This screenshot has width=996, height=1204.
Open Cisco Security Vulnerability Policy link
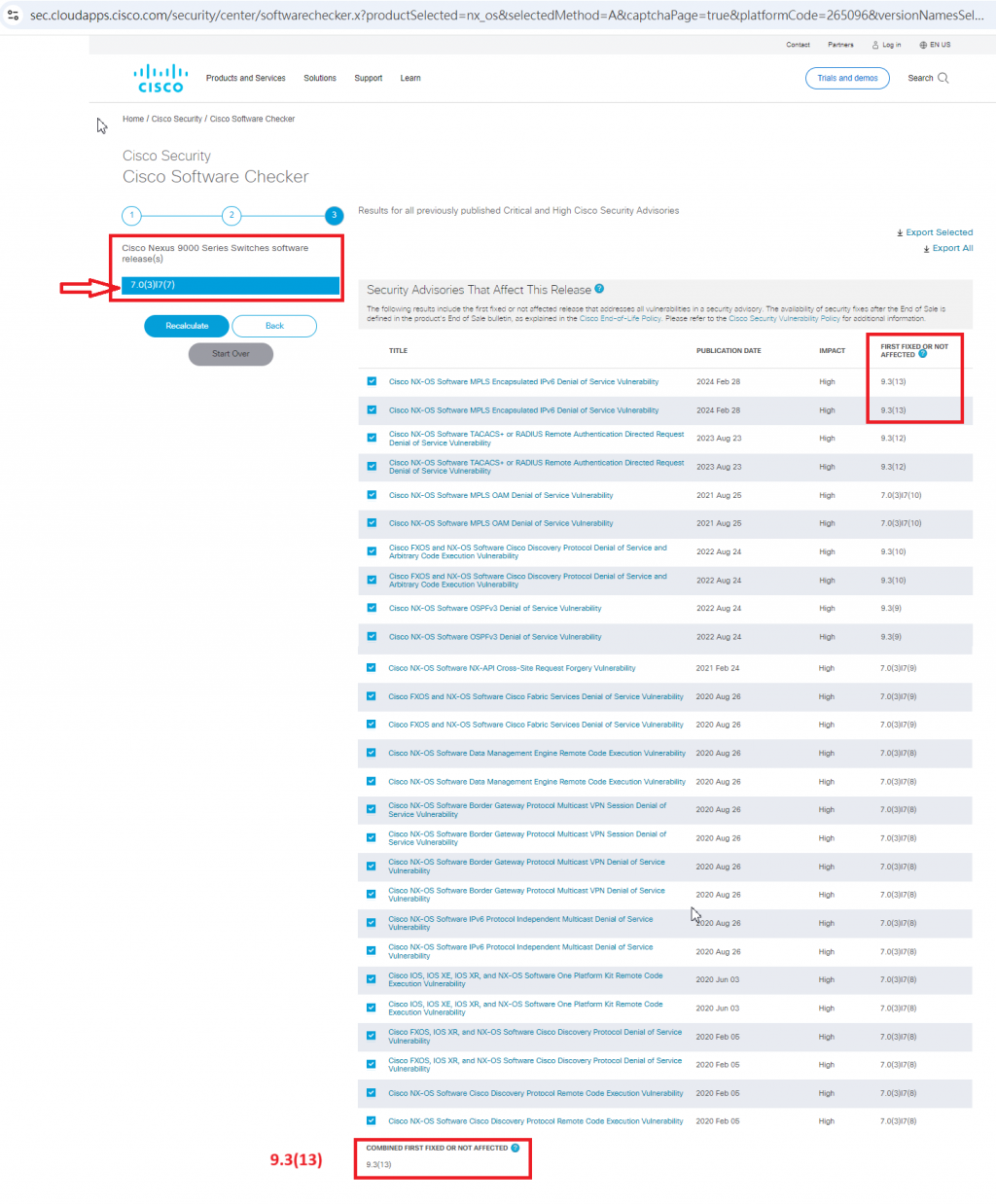pyautogui.click(x=785, y=318)
